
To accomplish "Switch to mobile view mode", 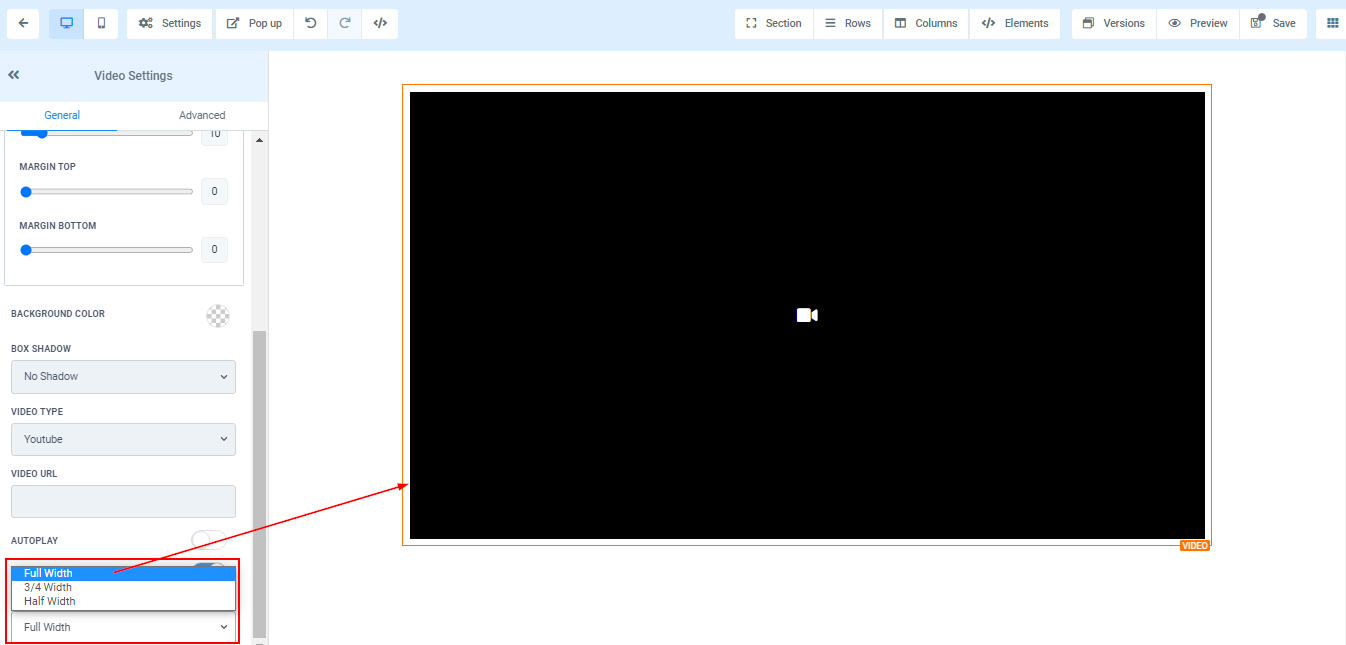I will point(101,24).
